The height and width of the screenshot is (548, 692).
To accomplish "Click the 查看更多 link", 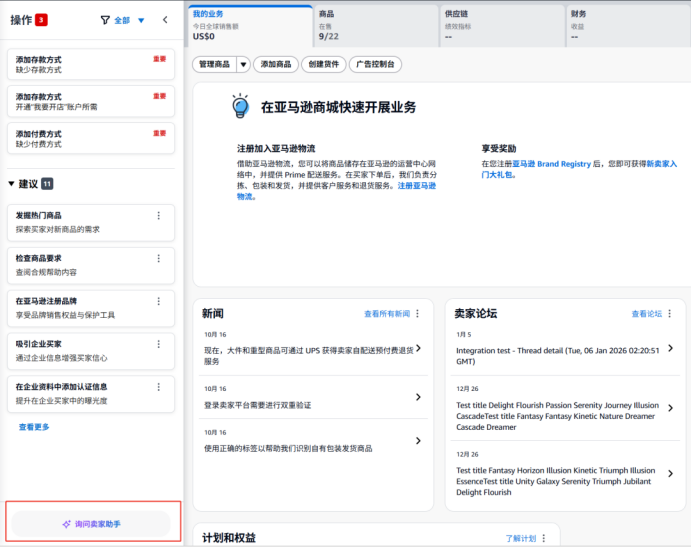I will click(34, 427).
